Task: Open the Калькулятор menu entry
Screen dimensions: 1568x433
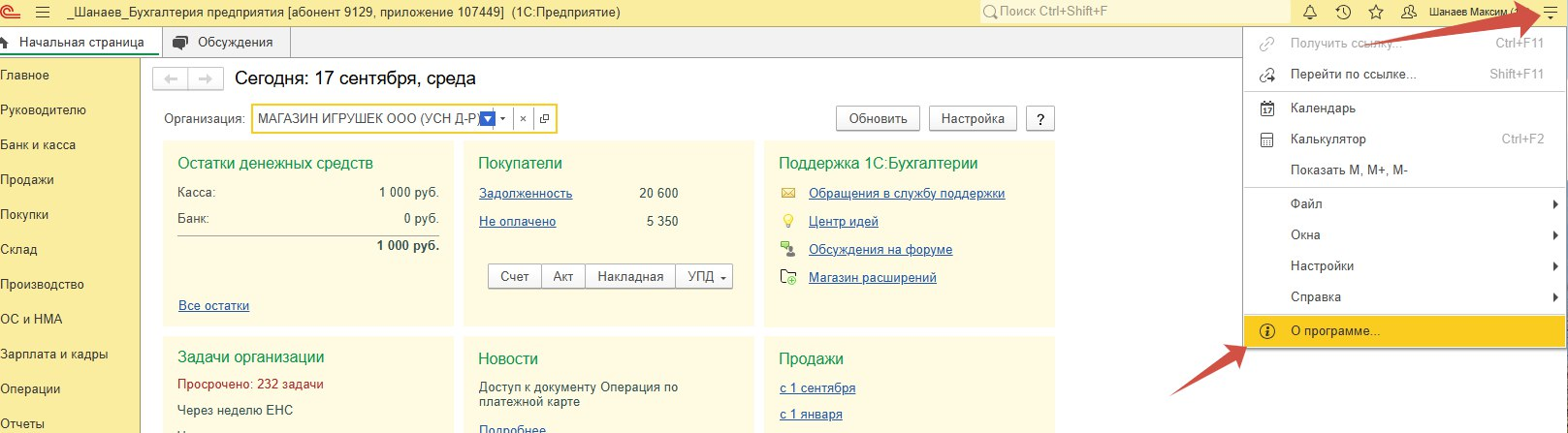Action: click(1328, 139)
